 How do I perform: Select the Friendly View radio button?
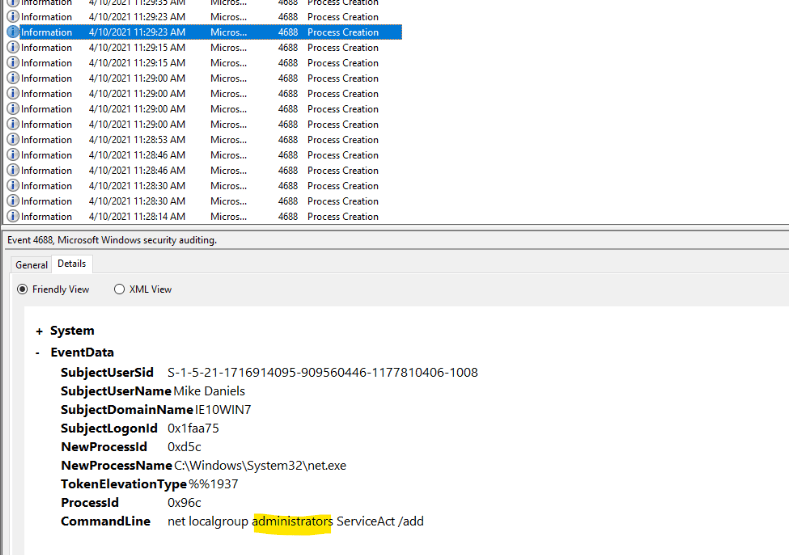coord(23,289)
